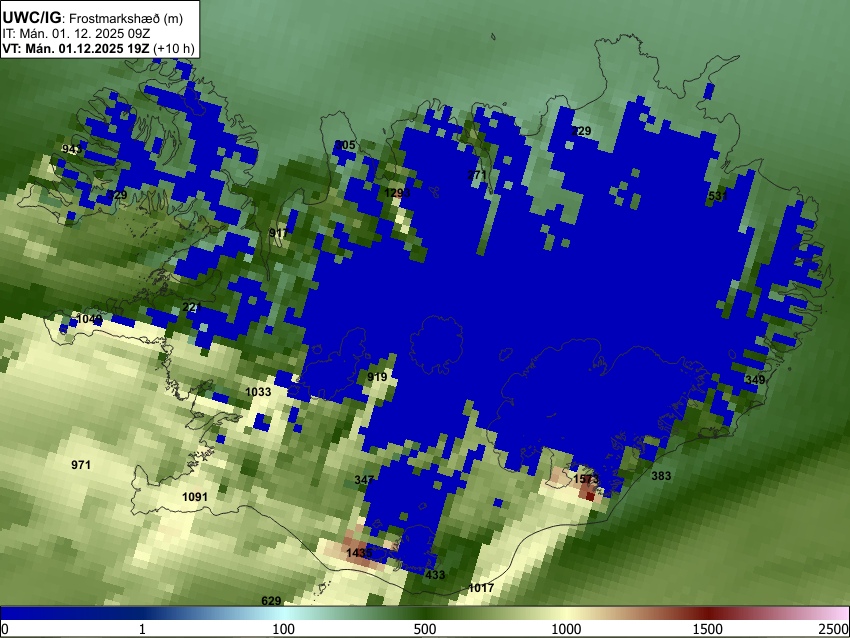Click the '(+10 h)' forecast offset text
Screen dimensions: 850x638
point(173,48)
